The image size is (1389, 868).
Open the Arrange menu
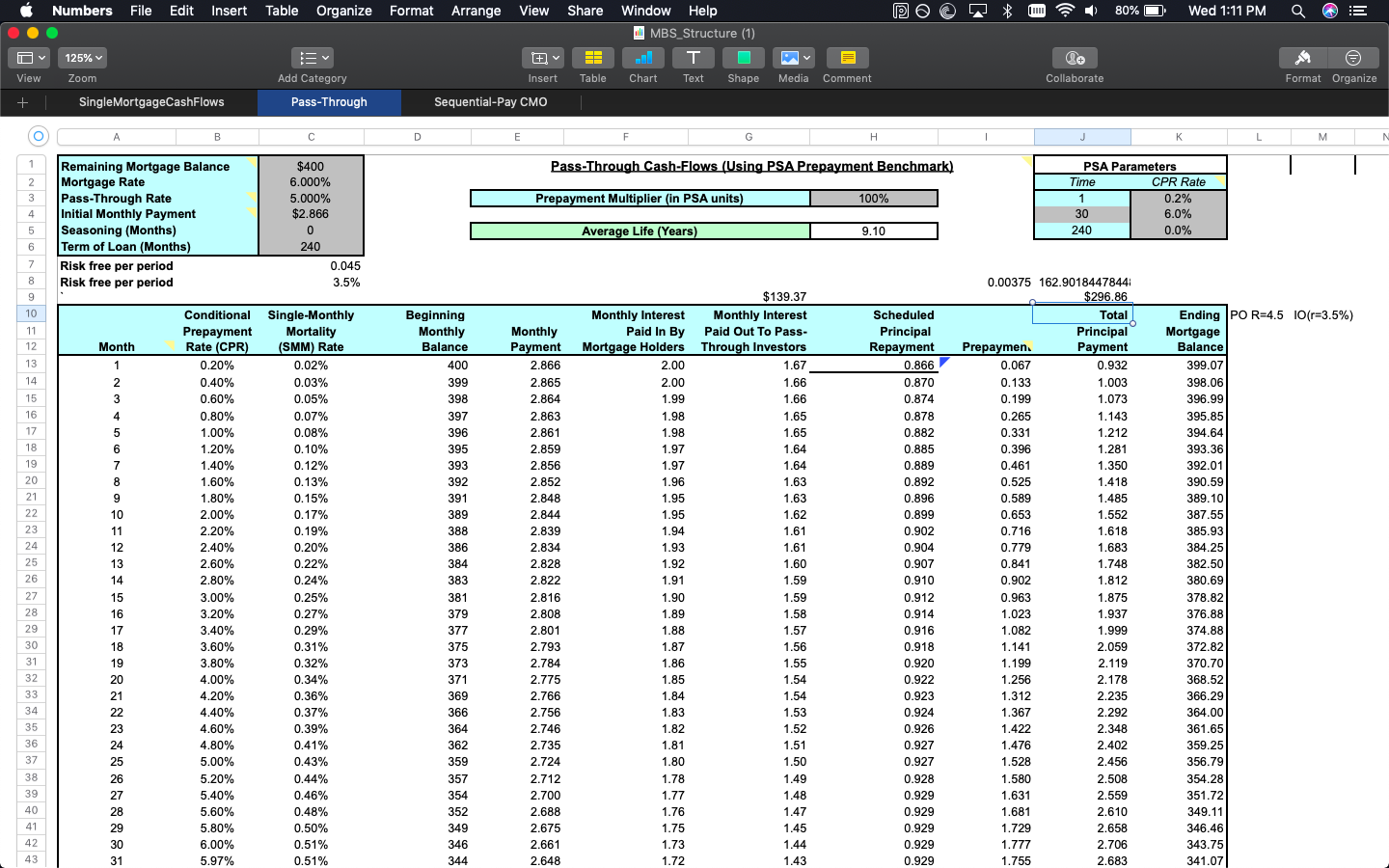[477, 11]
